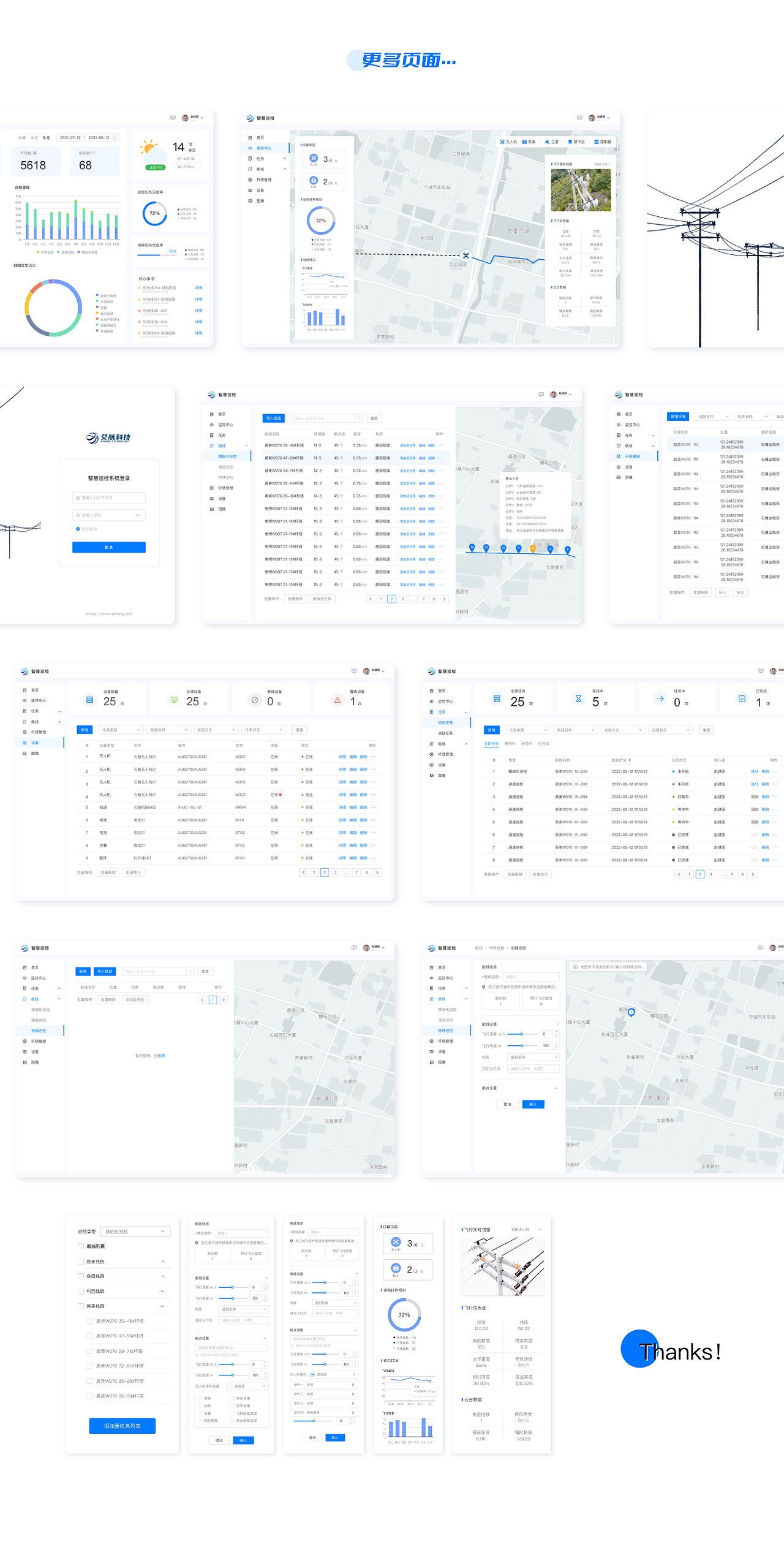Select 通道巡检 in the route list sidebar
Viewport: 784px width, 1552px height.
tap(225, 467)
